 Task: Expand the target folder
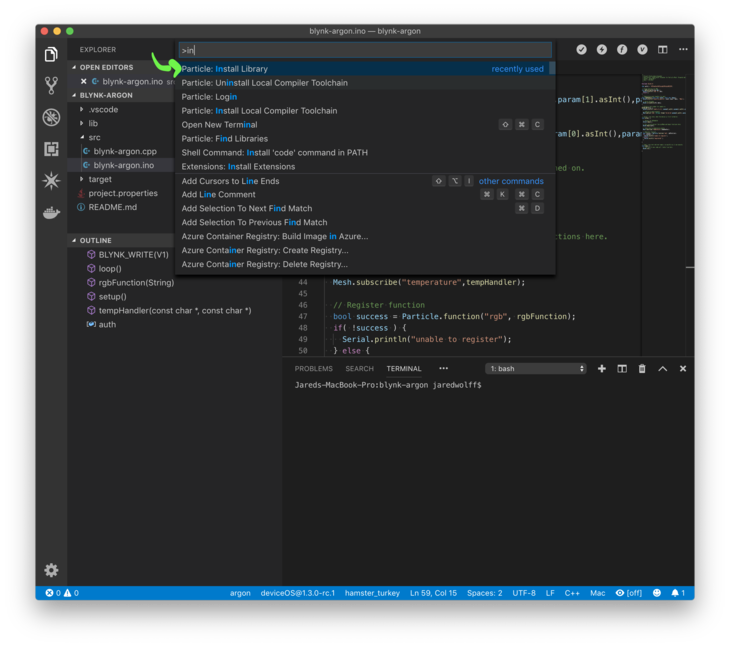click(82, 179)
